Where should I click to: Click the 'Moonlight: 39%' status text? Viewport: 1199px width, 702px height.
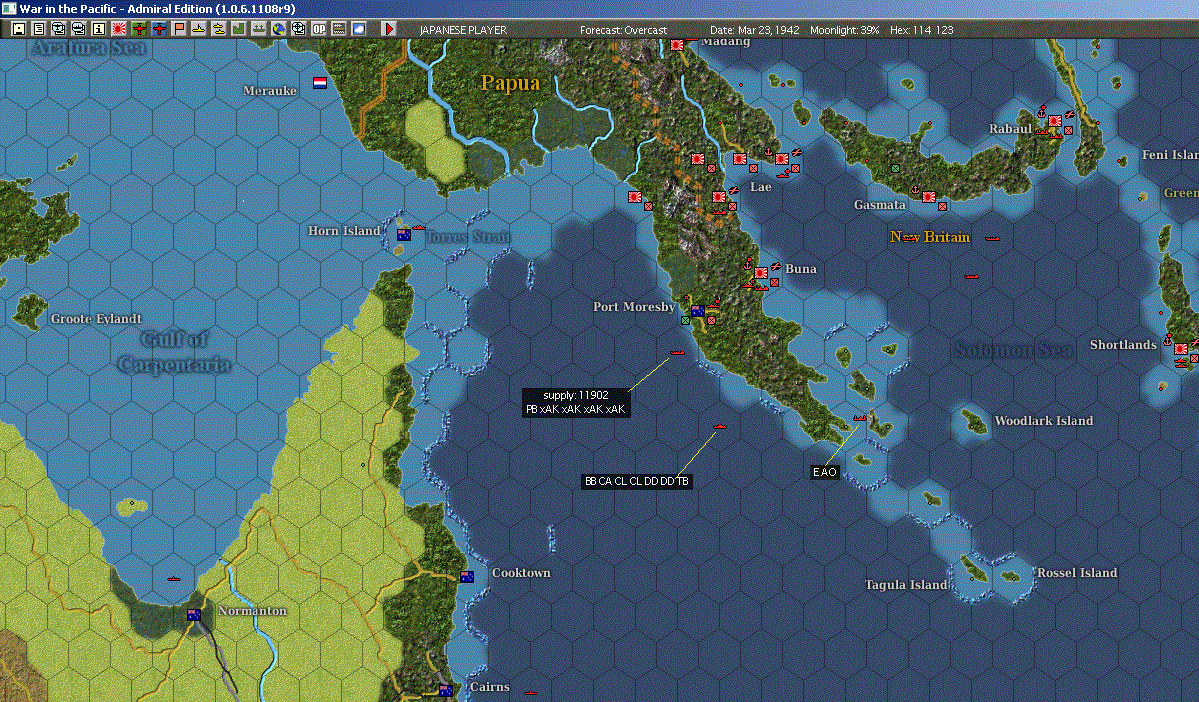click(845, 30)
